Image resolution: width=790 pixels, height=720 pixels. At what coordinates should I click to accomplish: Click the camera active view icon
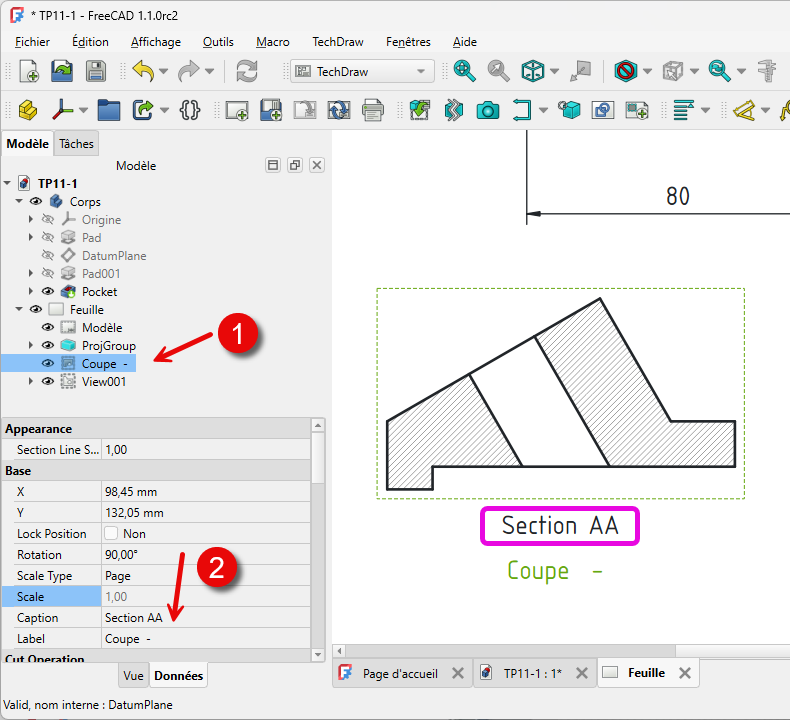(x=488, y=110)
